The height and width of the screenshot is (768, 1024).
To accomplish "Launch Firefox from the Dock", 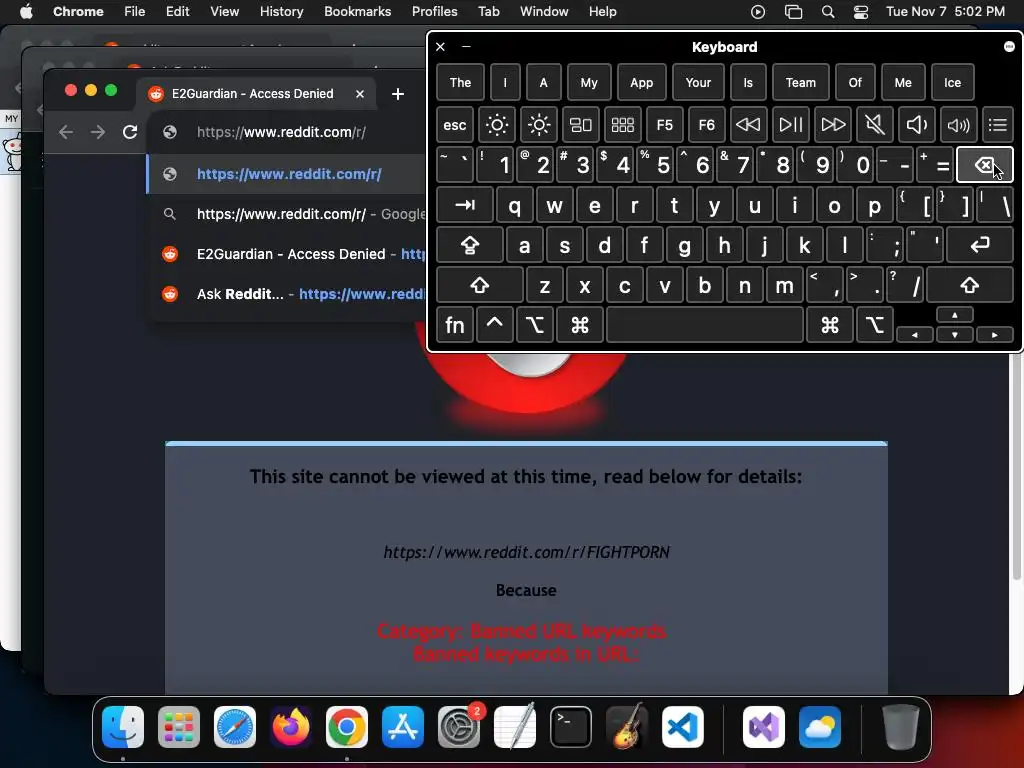I will (291, 727).
